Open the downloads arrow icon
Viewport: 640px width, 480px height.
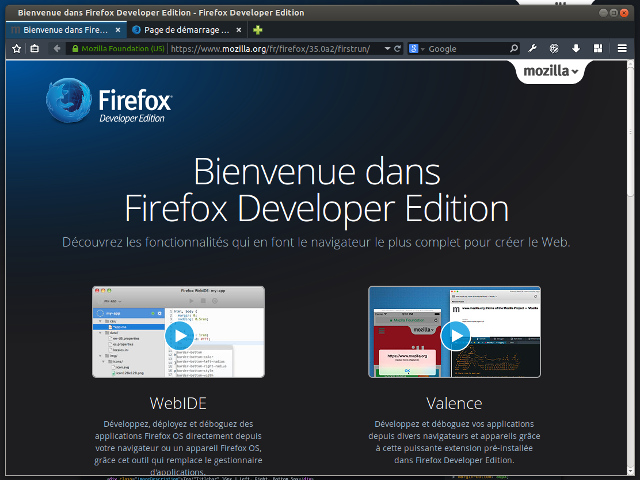click(x=576, y=49)
